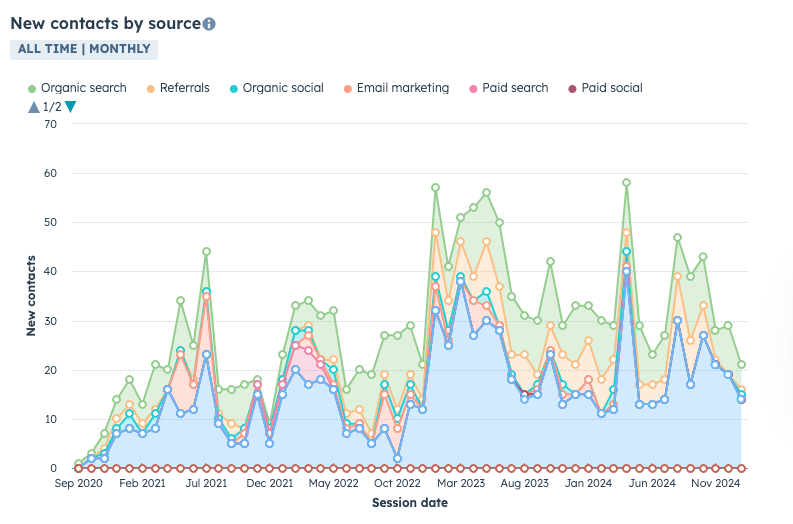Click the highest Organic search peak data point at 58
793x524 pixels.
(626, 183)
